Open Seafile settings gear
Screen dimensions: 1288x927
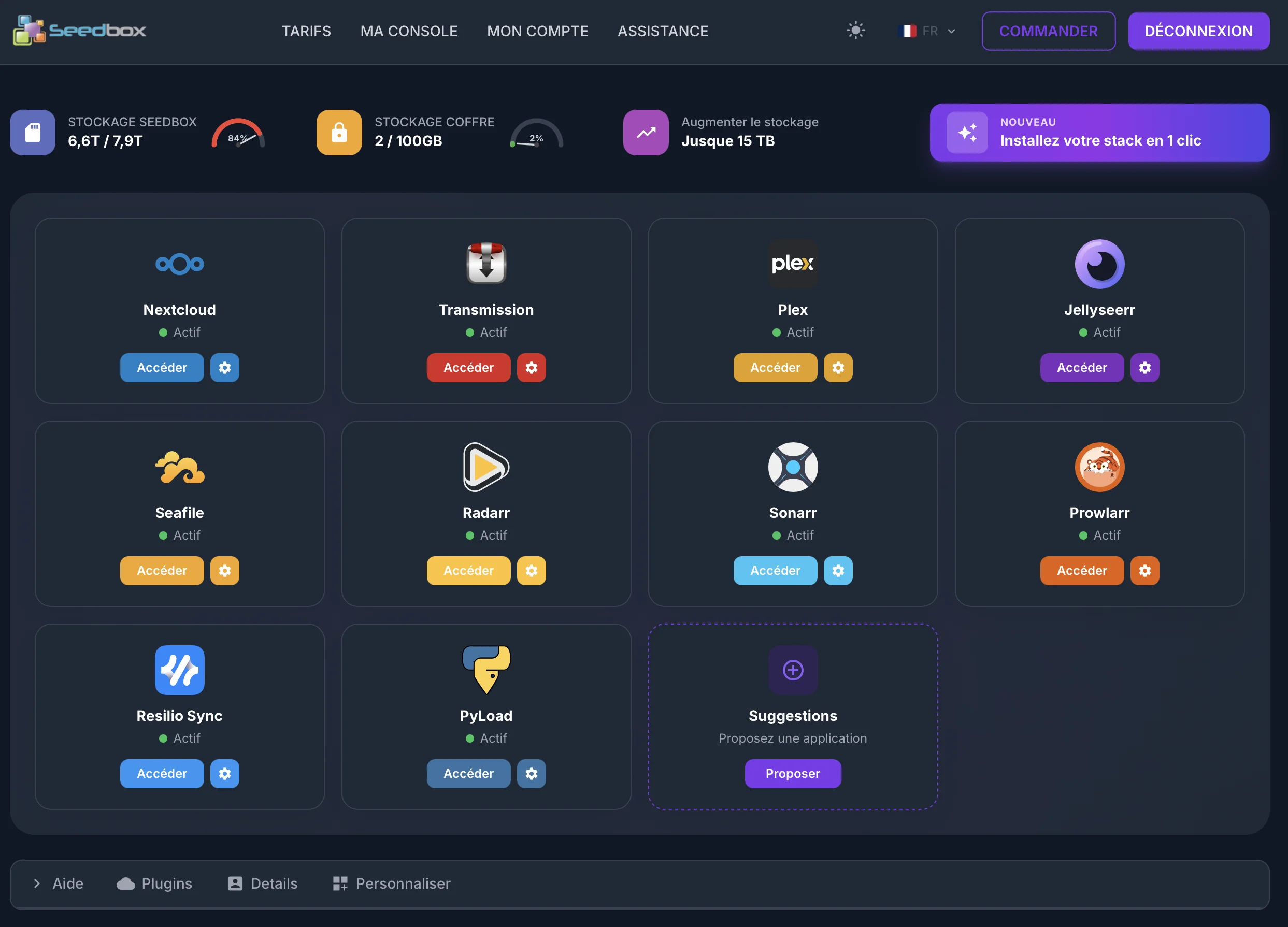tap(225, 571)
